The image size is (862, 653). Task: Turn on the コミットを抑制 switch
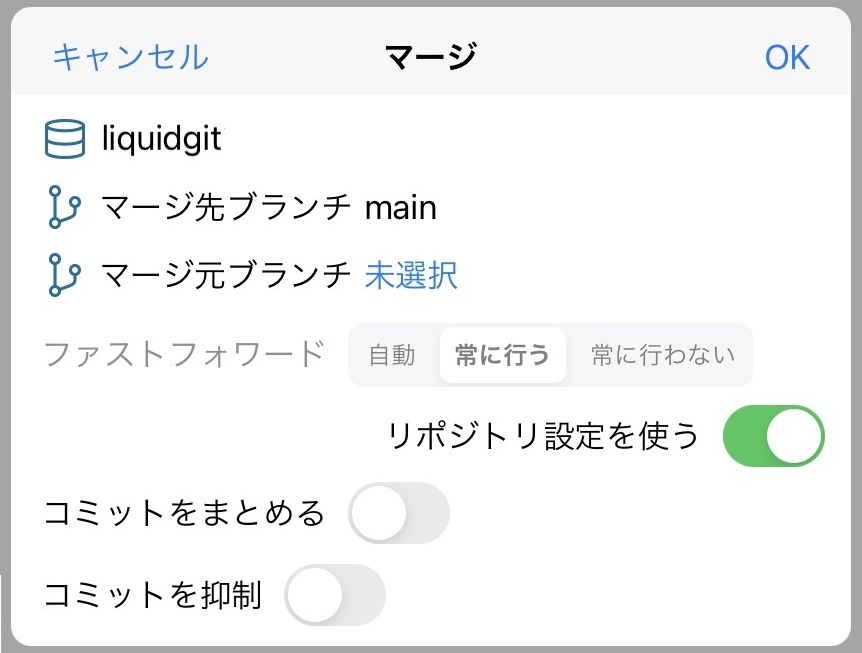click(335, 595)
